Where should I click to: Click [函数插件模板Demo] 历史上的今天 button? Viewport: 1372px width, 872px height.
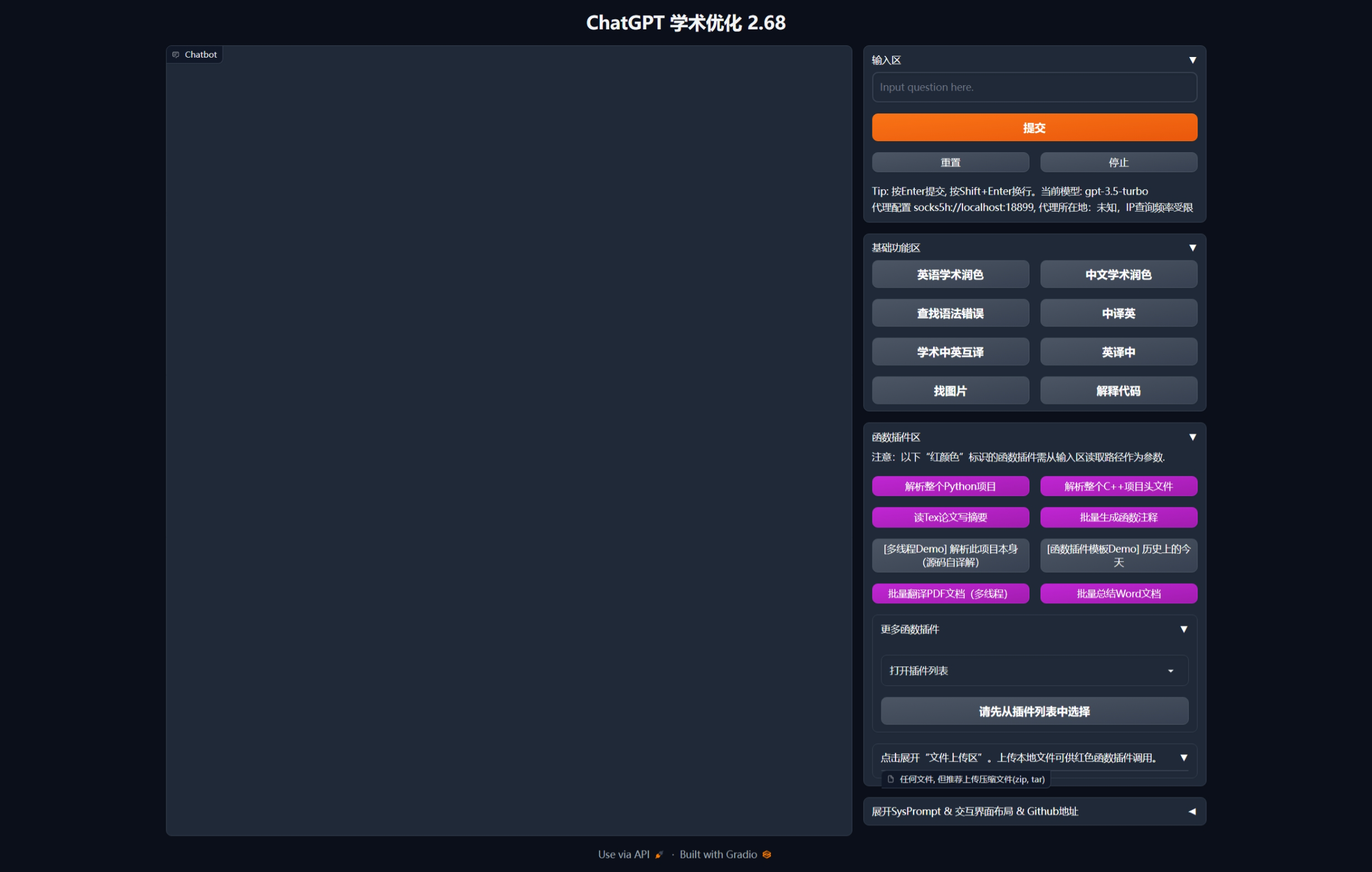tap(1118, 556)
